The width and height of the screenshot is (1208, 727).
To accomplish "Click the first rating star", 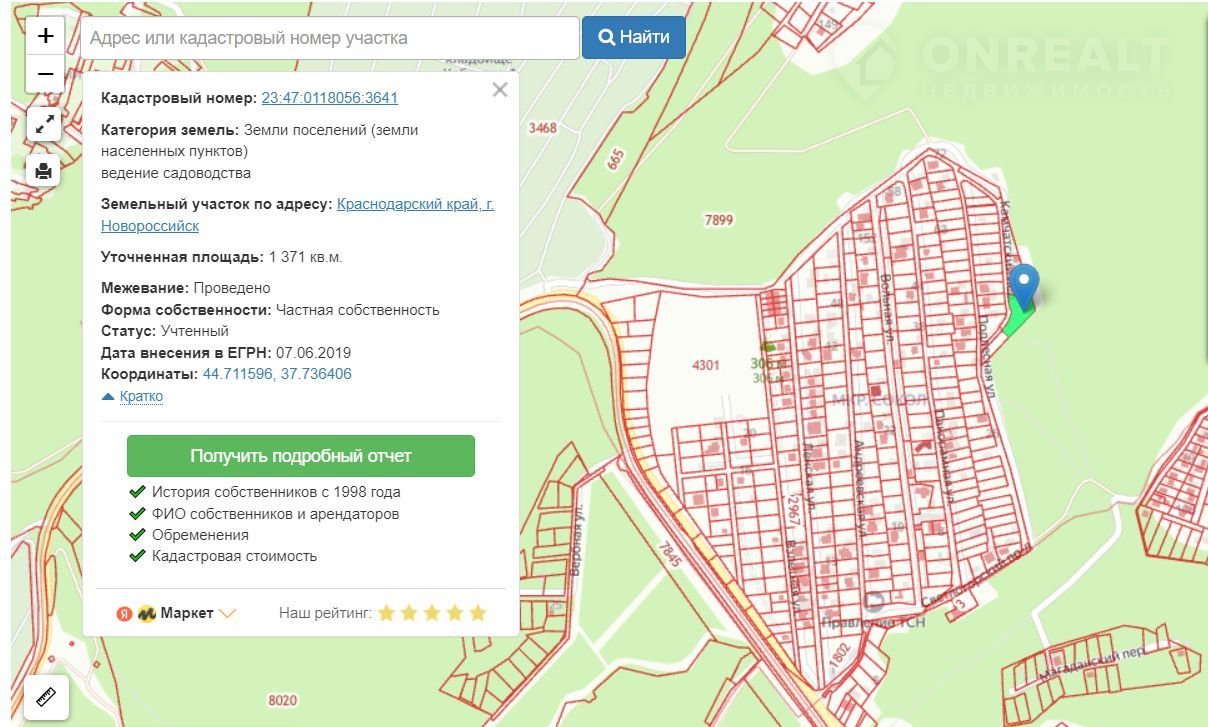I will point(386,613).
